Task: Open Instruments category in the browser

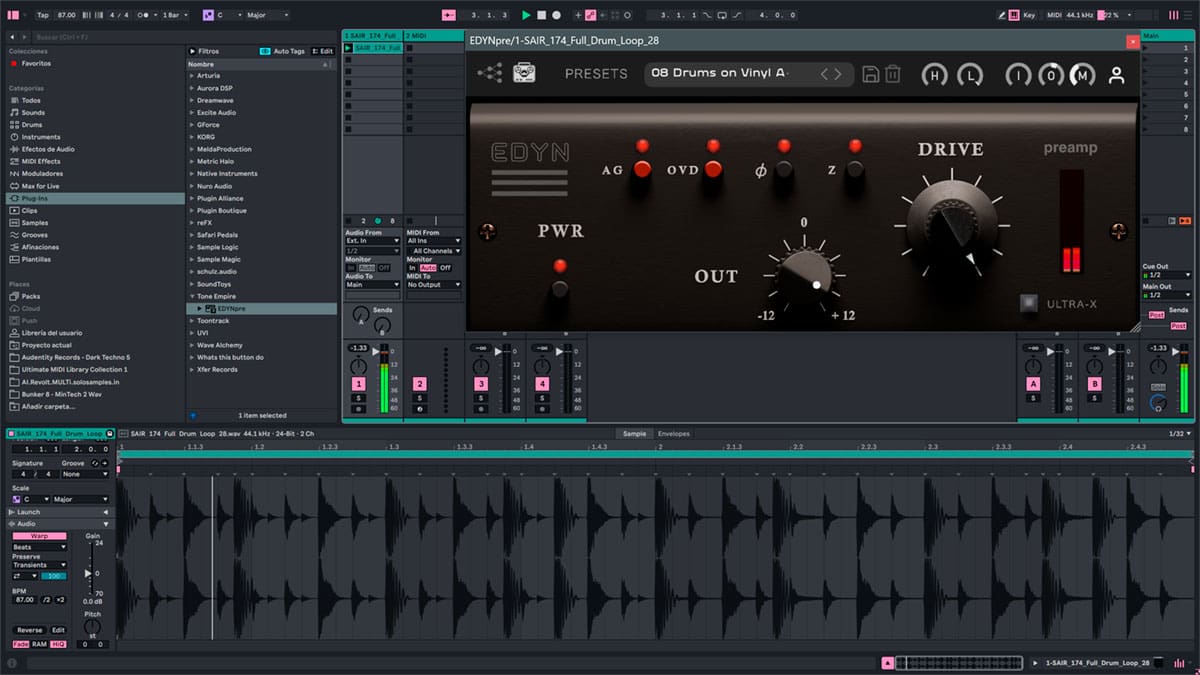Action: [41, 137]
